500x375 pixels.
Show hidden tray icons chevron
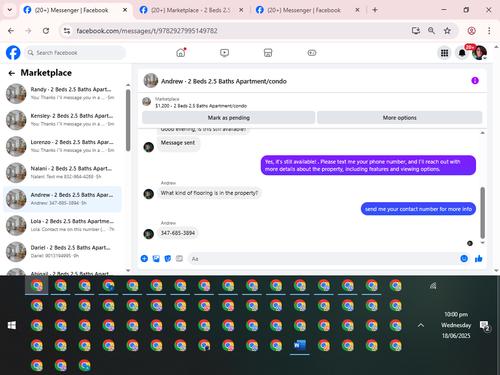click(x=421, y=325)
